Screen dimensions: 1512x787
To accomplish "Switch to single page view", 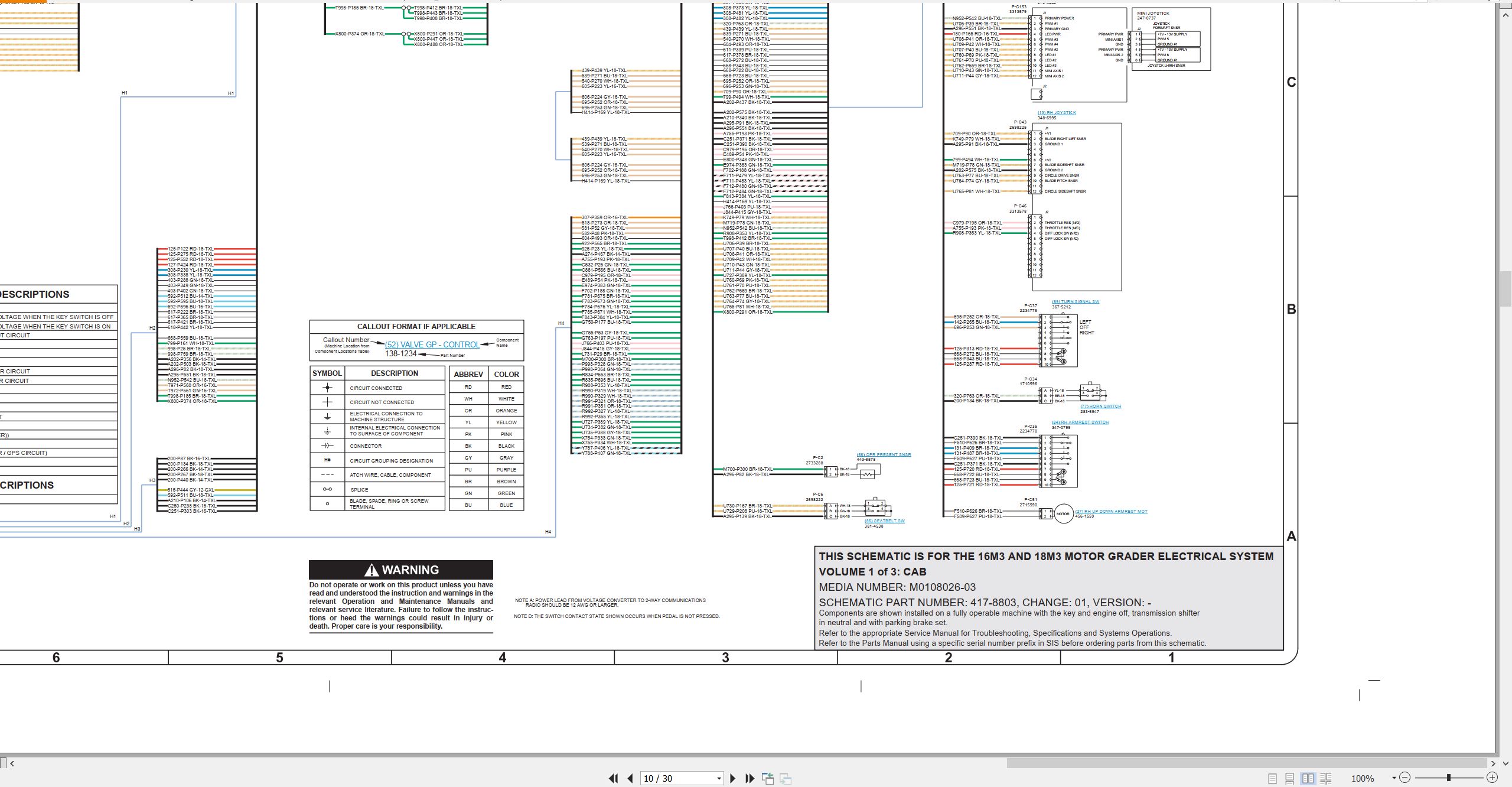I will click(x=1272, y=778).
